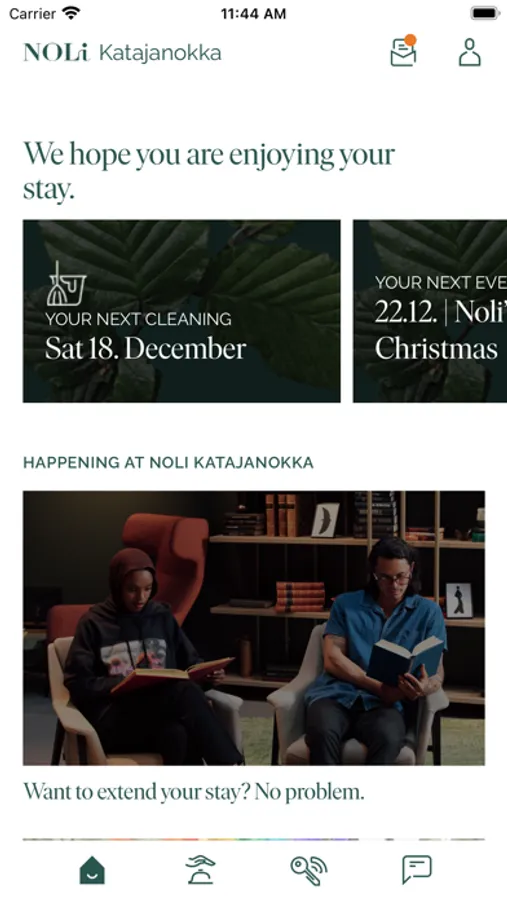Click the NOLi logo
The image size is (507, 900).
pyautogui.click(x=57, y=52)
